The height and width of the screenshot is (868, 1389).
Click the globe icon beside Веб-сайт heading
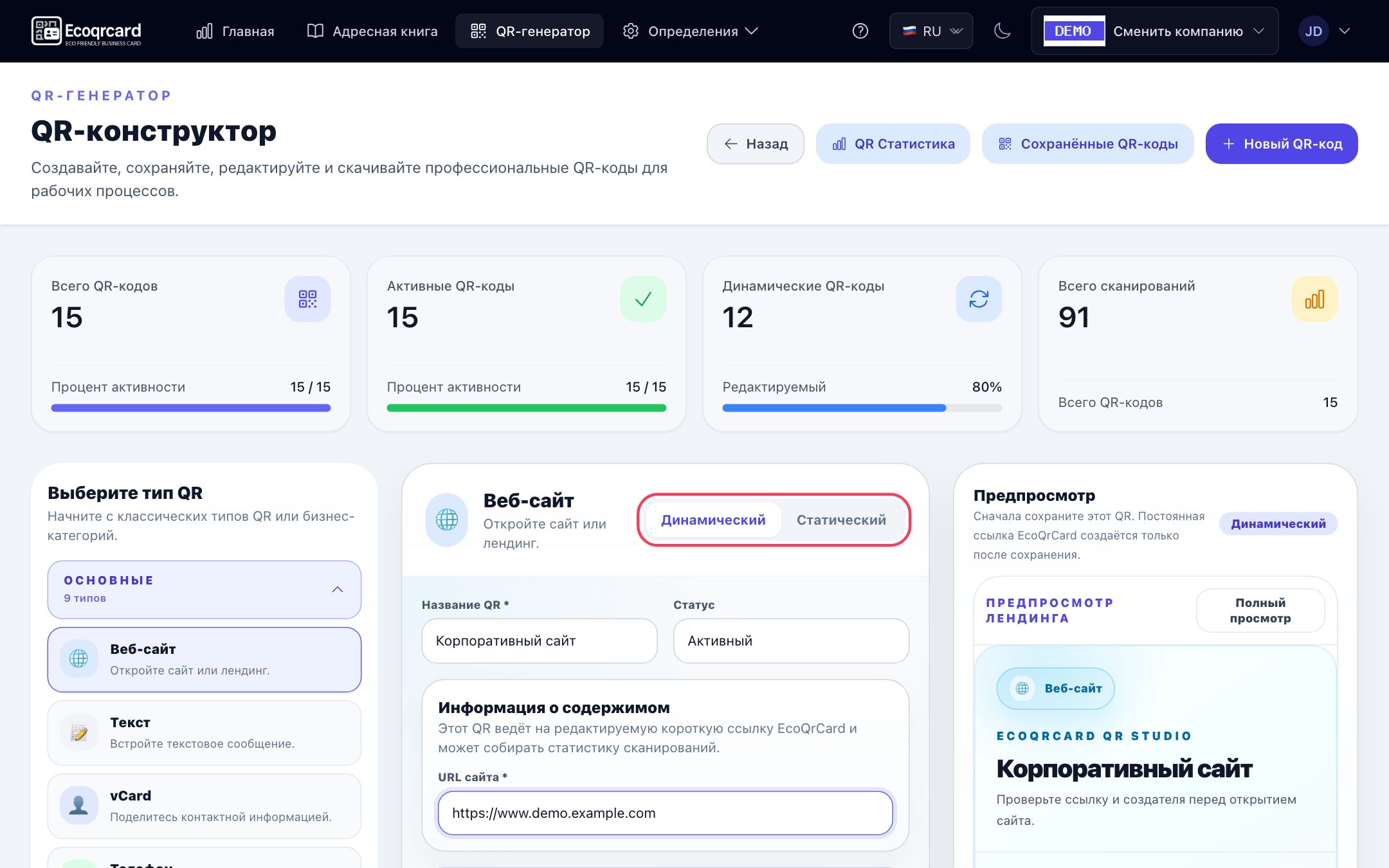point(446,520)
